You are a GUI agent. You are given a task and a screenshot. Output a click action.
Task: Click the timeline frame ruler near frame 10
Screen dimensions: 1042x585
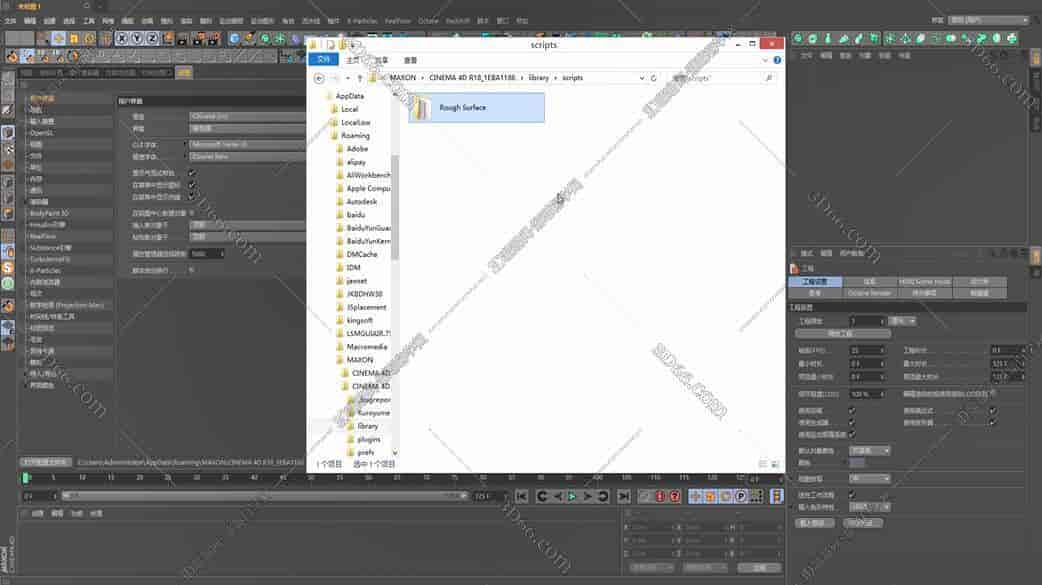[x=82, y=478]
